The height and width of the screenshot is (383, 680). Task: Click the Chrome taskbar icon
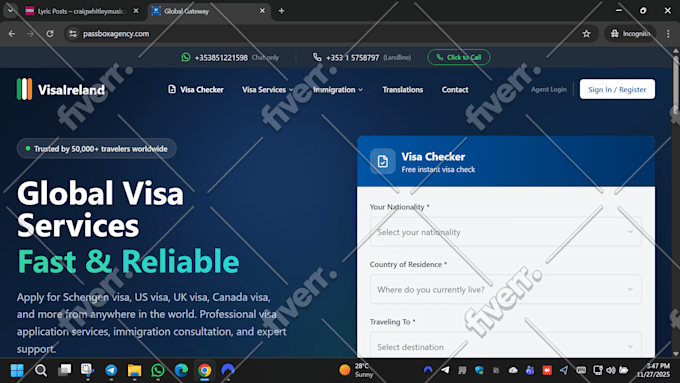click(205, 370)
